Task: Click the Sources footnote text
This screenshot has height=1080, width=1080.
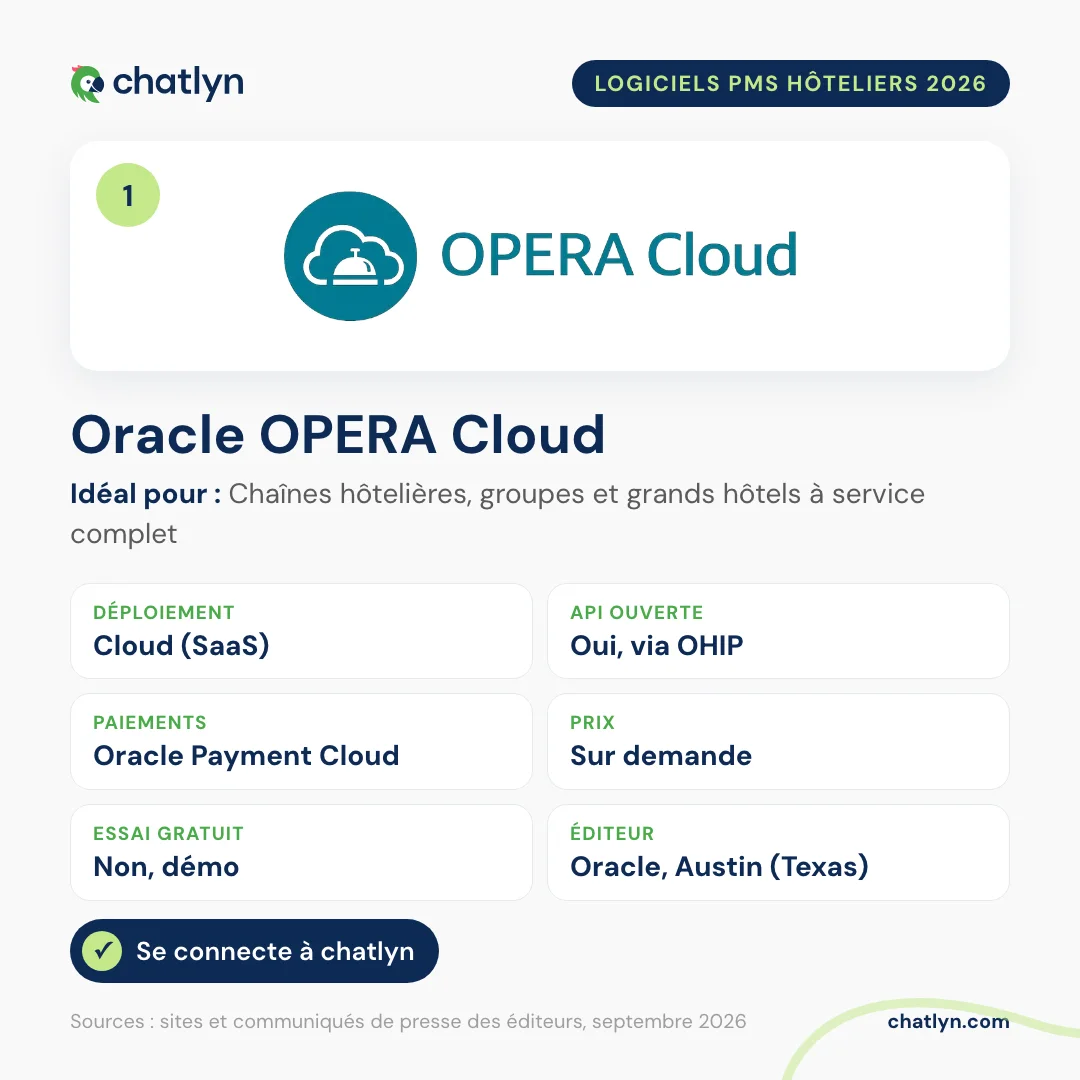Action: click(408, 1021)
